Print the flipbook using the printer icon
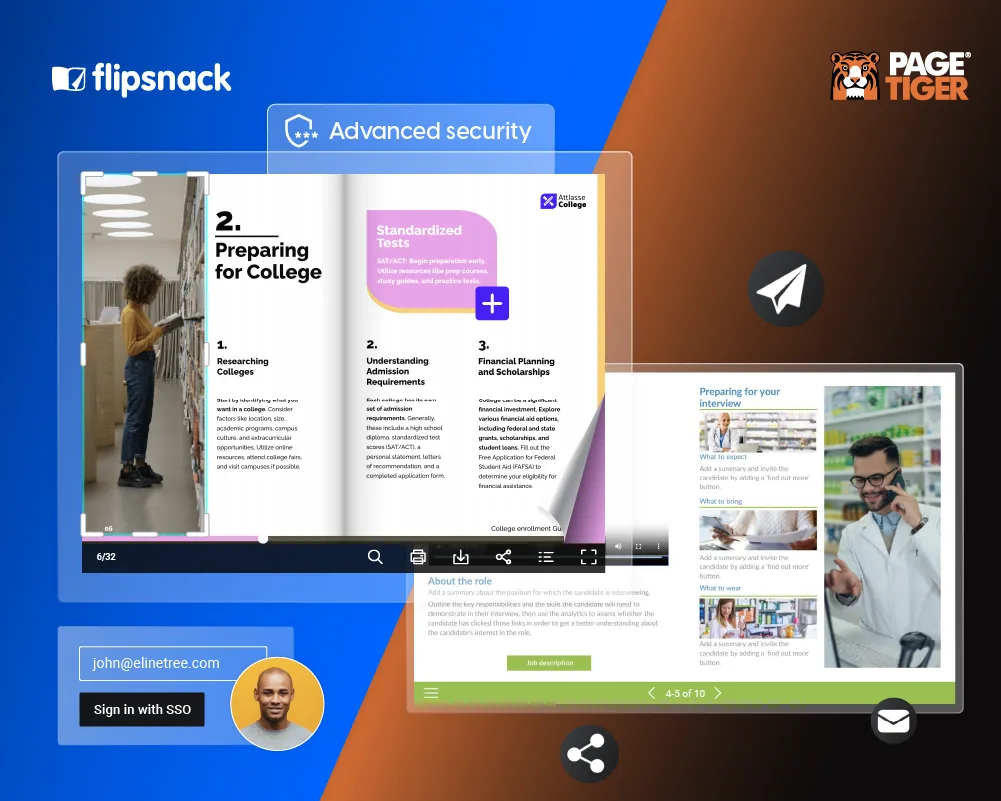The image size is (1001, 801). 418,557
